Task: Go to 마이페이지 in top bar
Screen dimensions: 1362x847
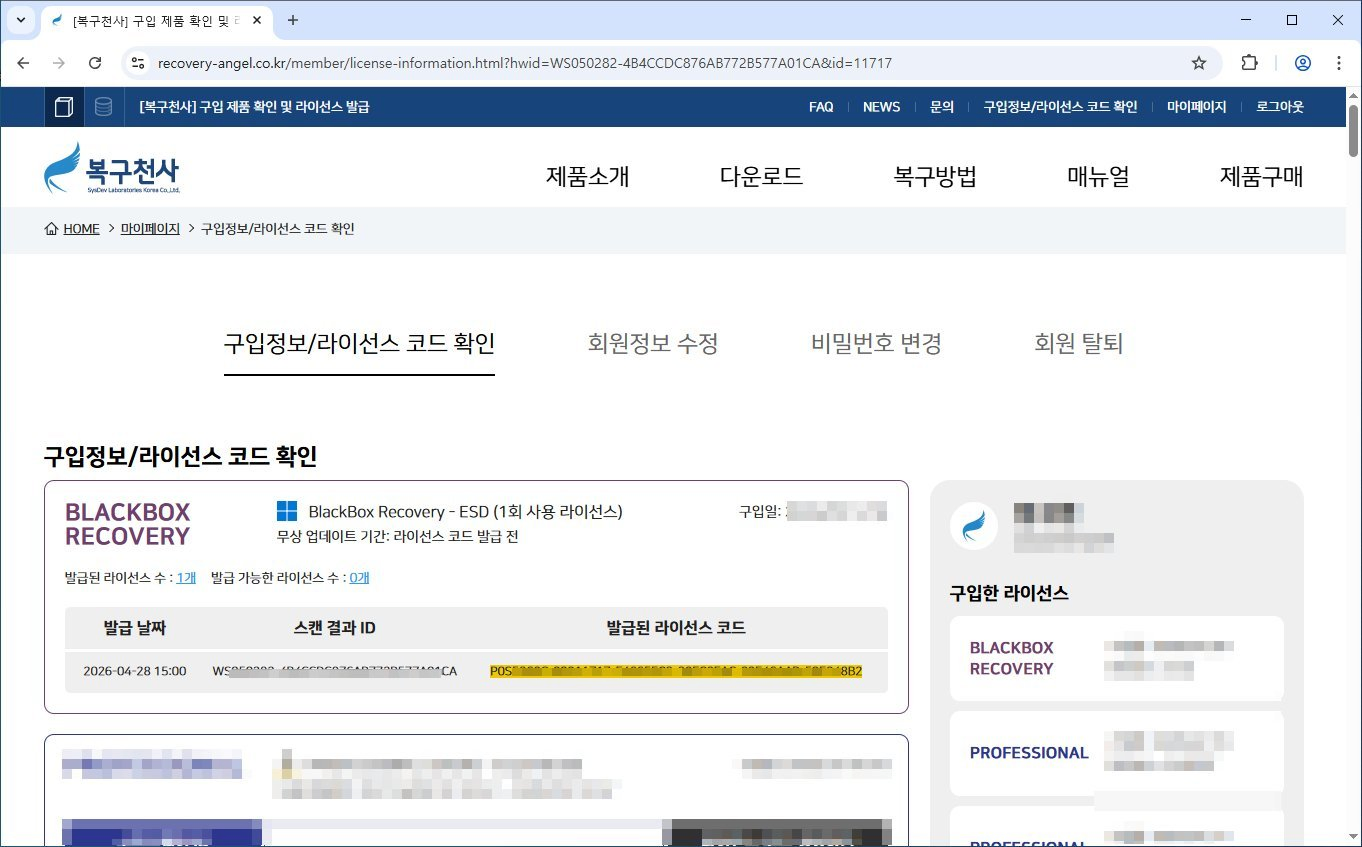Action: pyautogui.click(x=1197, y=107)
